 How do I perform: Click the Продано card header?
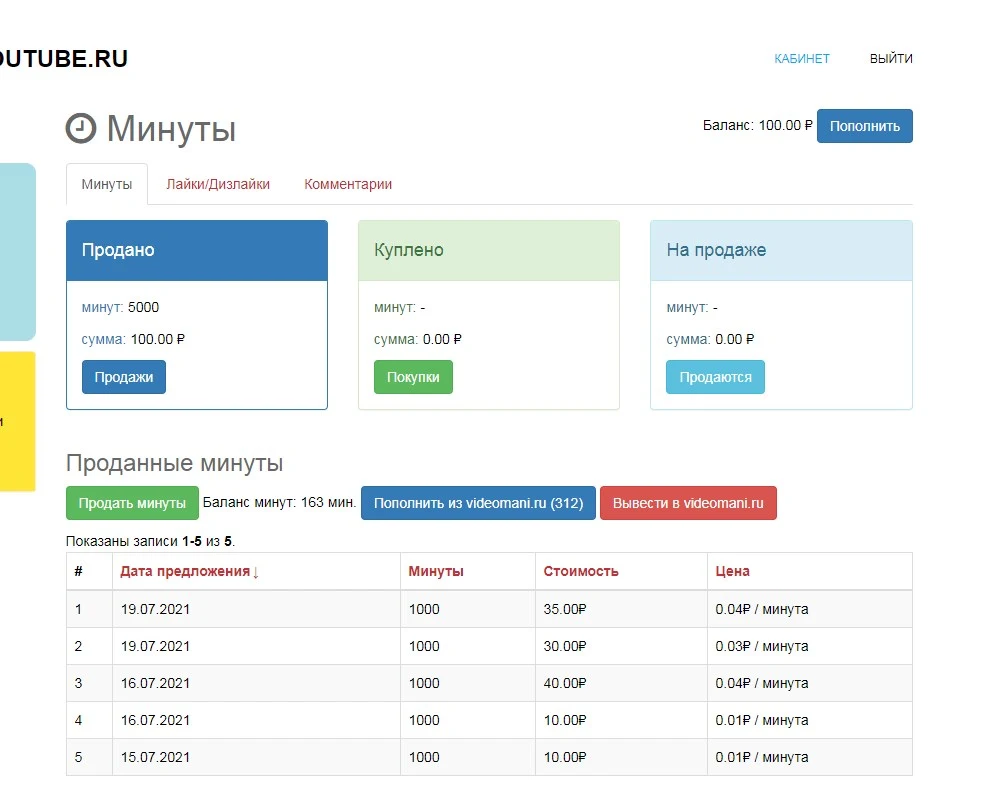pyautogui.click(x=197, y=250)
